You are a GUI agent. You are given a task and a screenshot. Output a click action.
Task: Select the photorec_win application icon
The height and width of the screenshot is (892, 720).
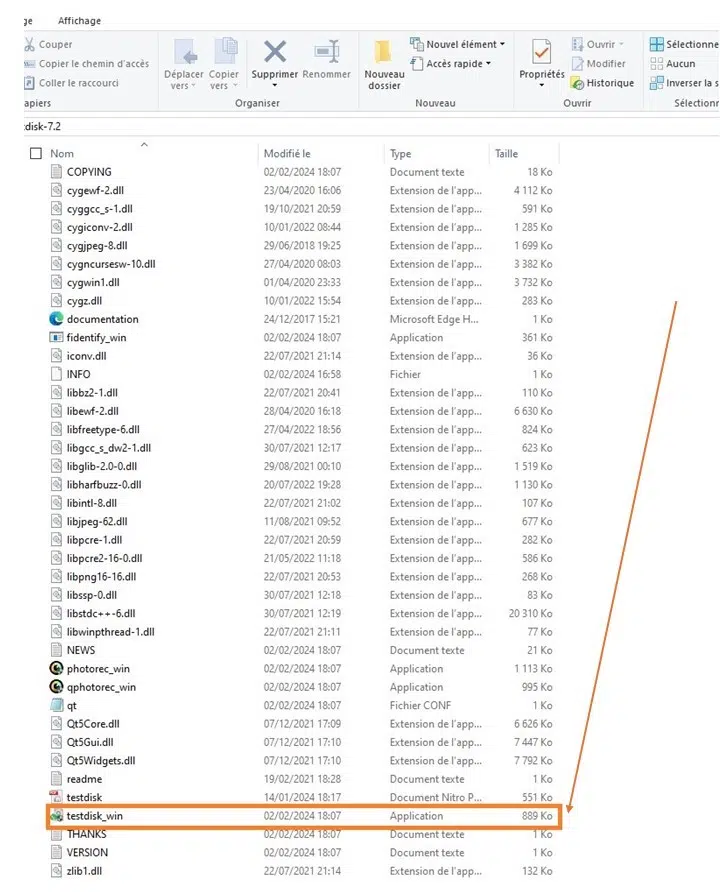[56, 668]
